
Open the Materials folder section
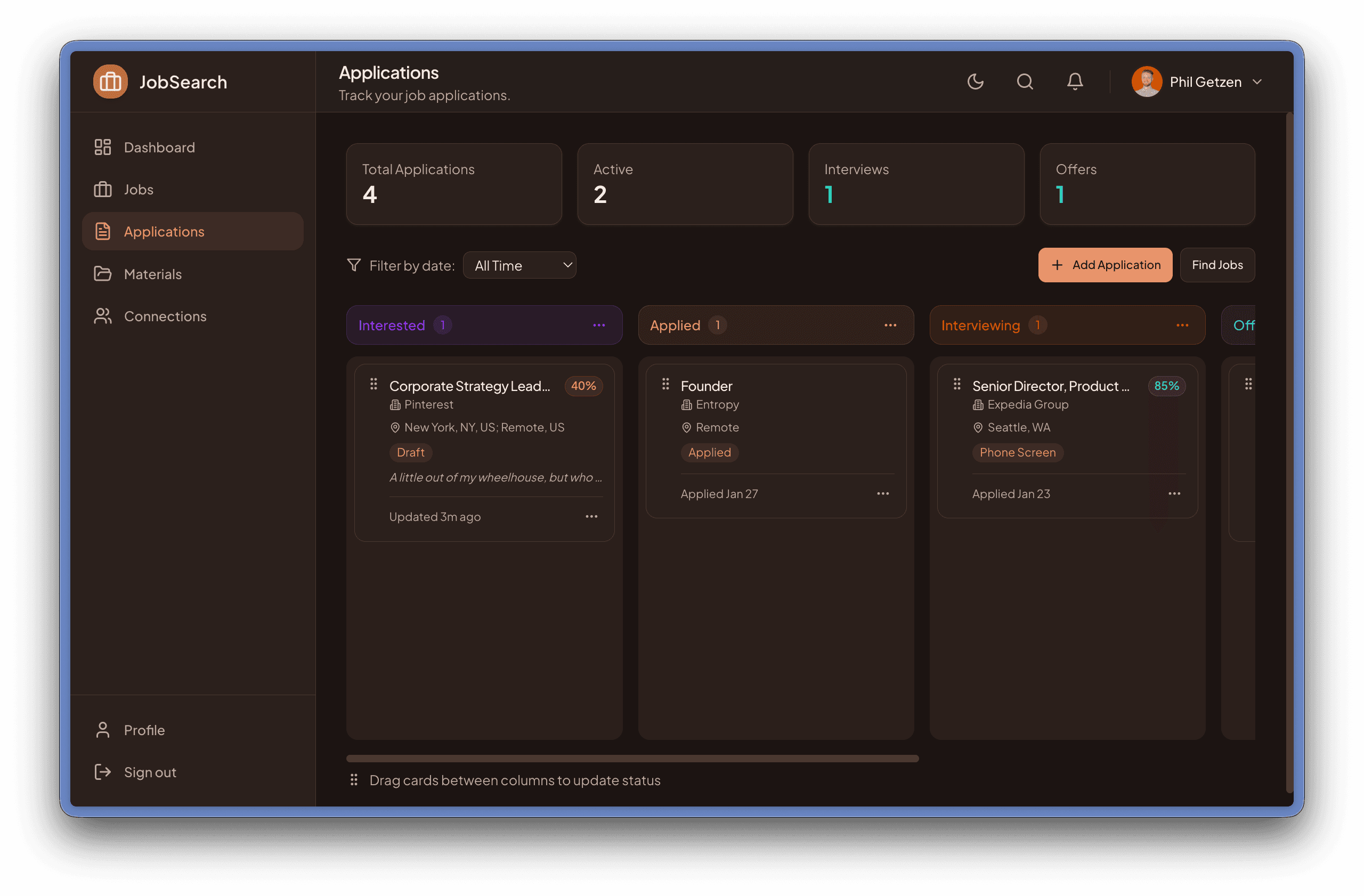(x=152, y=274)
